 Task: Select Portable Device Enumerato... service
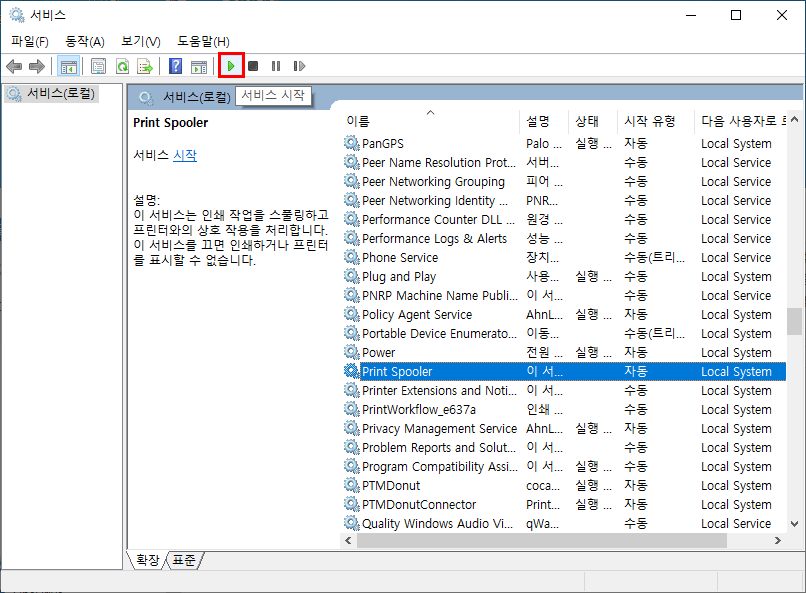click(x=564, y=333)
